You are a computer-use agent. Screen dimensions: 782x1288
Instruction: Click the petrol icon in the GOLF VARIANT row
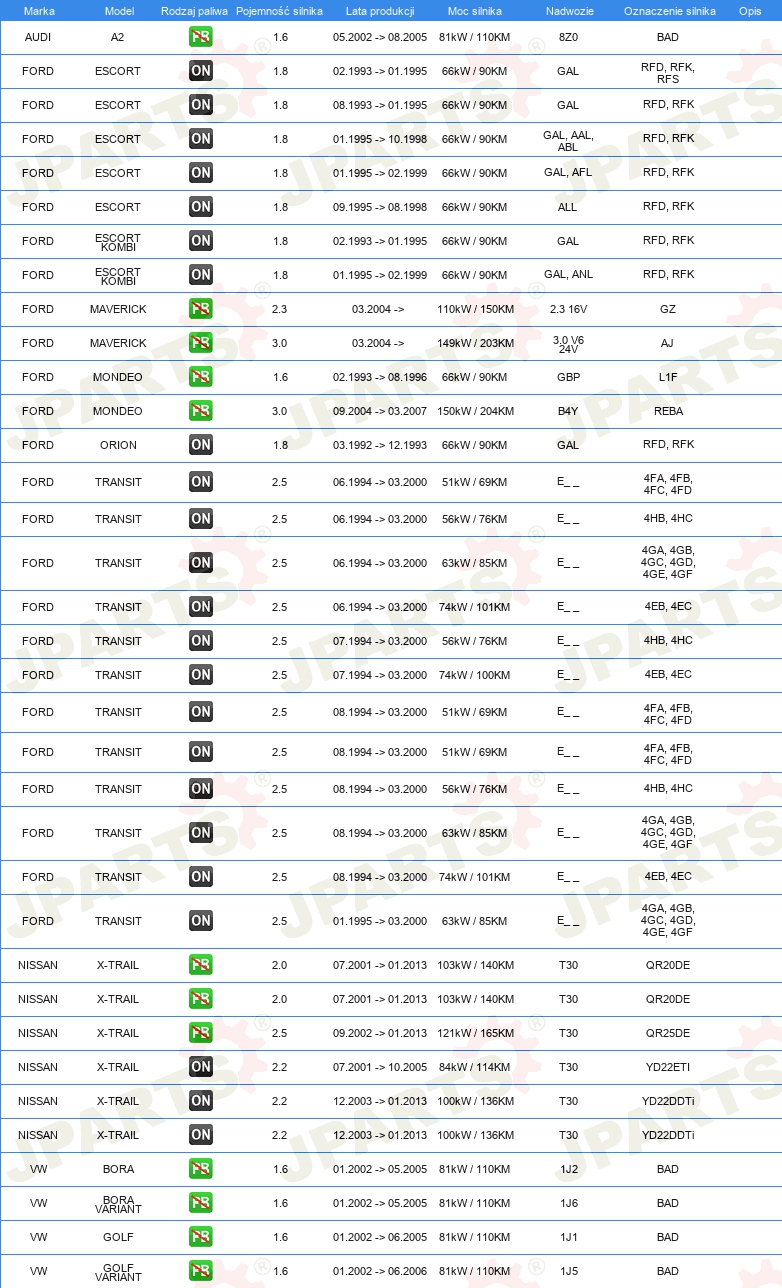point(201,1271)
